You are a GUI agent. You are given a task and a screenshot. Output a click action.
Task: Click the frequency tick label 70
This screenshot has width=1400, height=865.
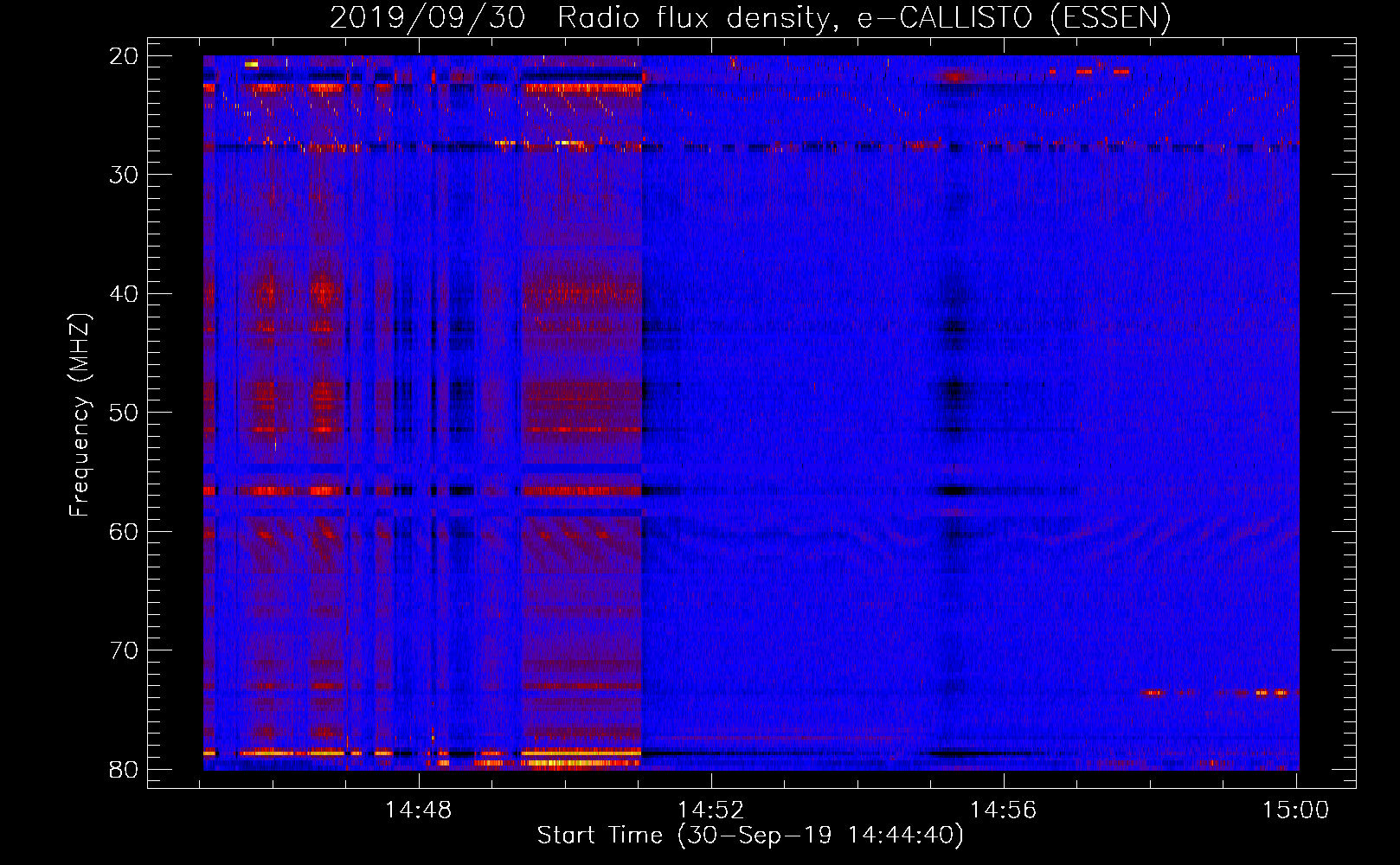124,650
